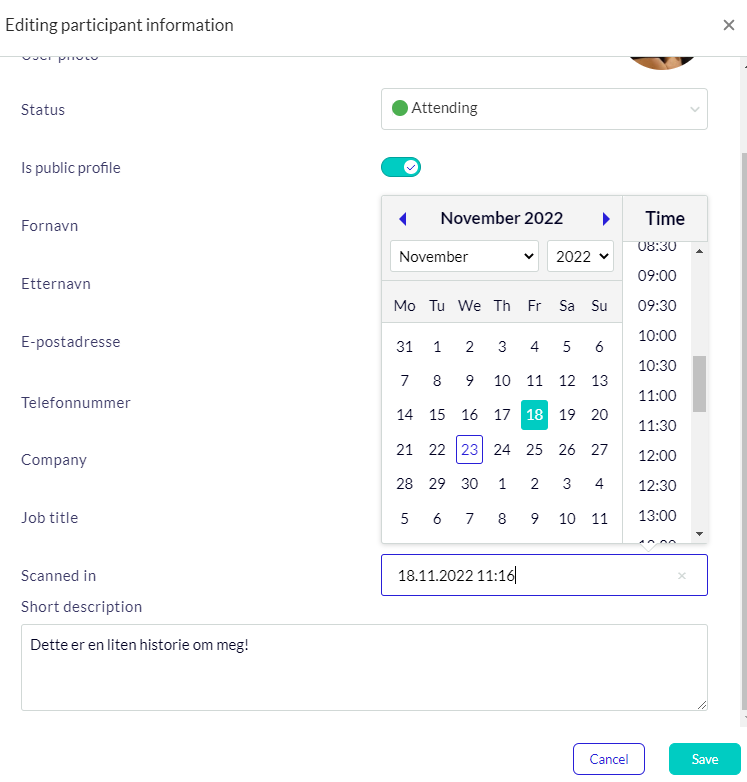
Task: Go to previous month in calendar
Action: pos(402,219)
